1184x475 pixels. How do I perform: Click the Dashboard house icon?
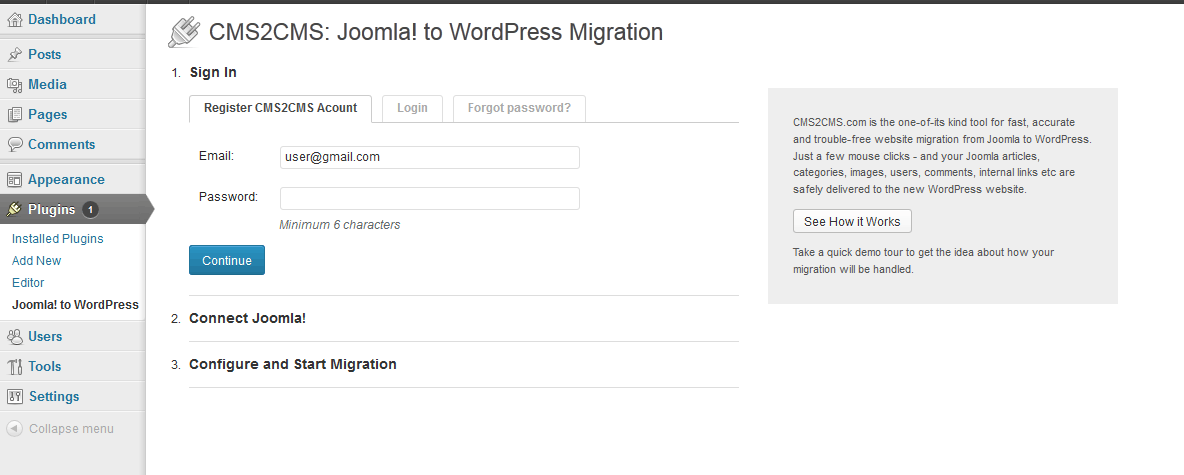[x=14, y=20]
